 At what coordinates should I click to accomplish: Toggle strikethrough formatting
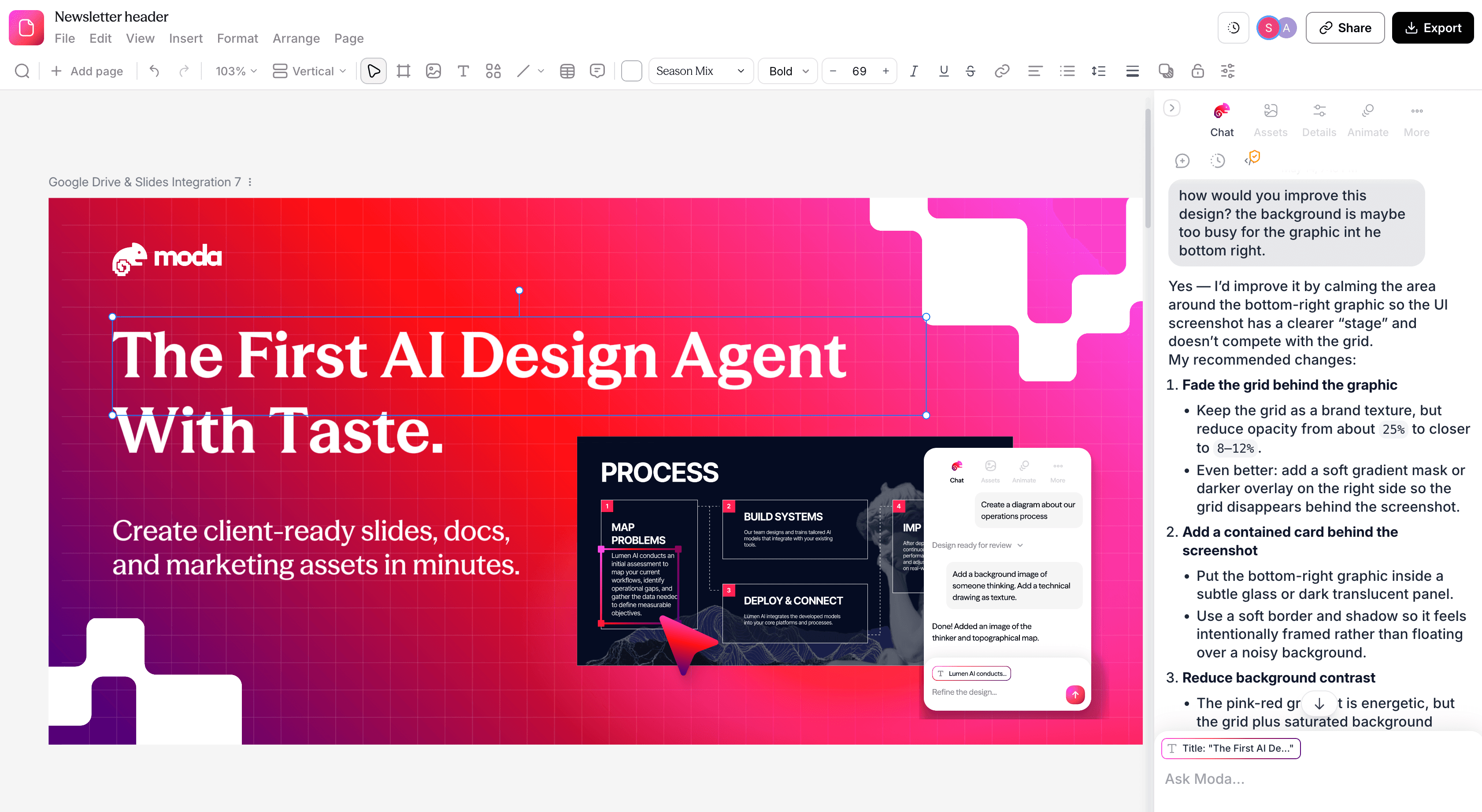[x=971, y=71]
